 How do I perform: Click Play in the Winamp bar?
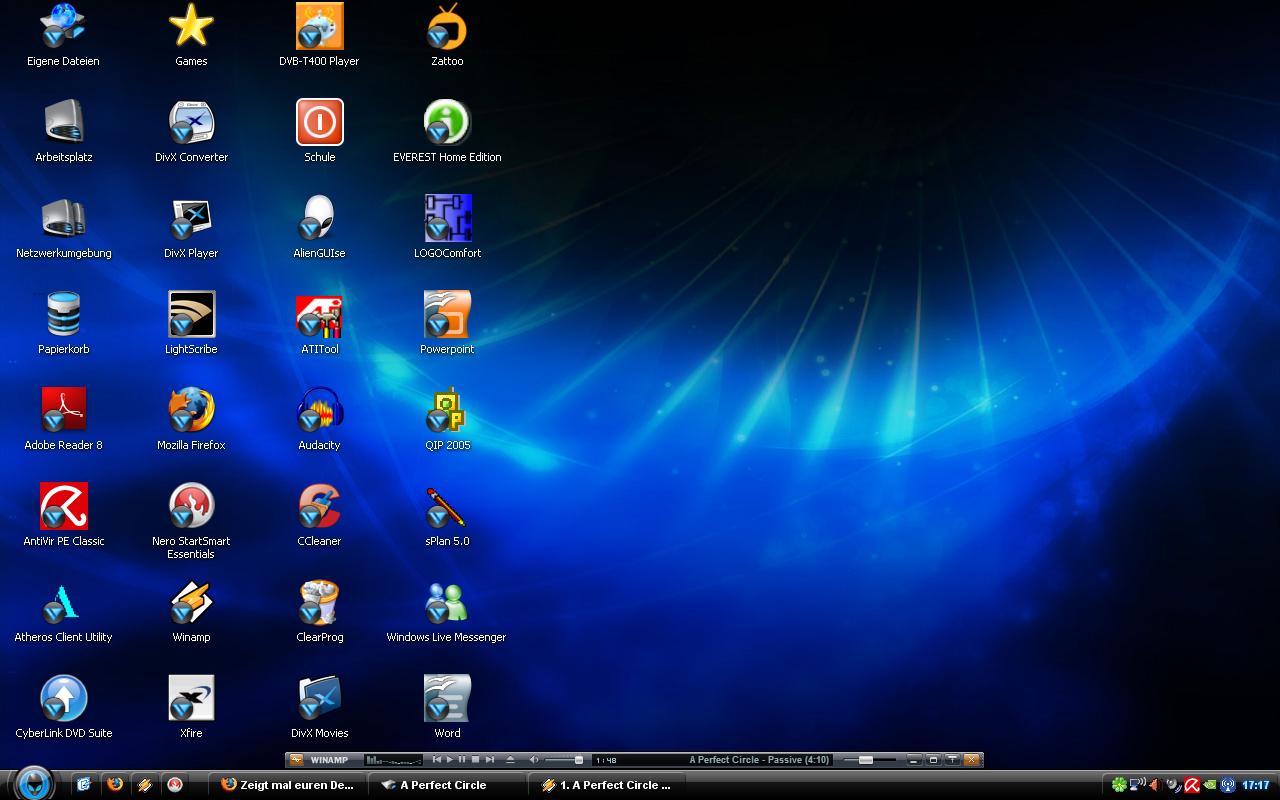[450, 760]
